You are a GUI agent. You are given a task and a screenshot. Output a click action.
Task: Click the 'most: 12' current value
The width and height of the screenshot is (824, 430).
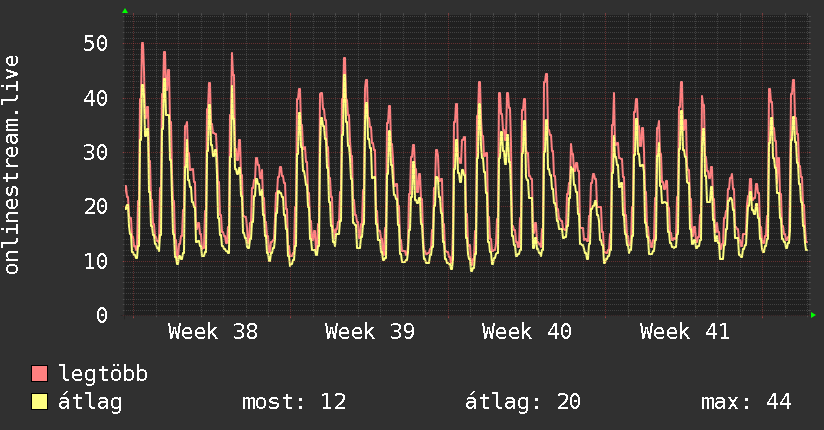click(294, 402)
